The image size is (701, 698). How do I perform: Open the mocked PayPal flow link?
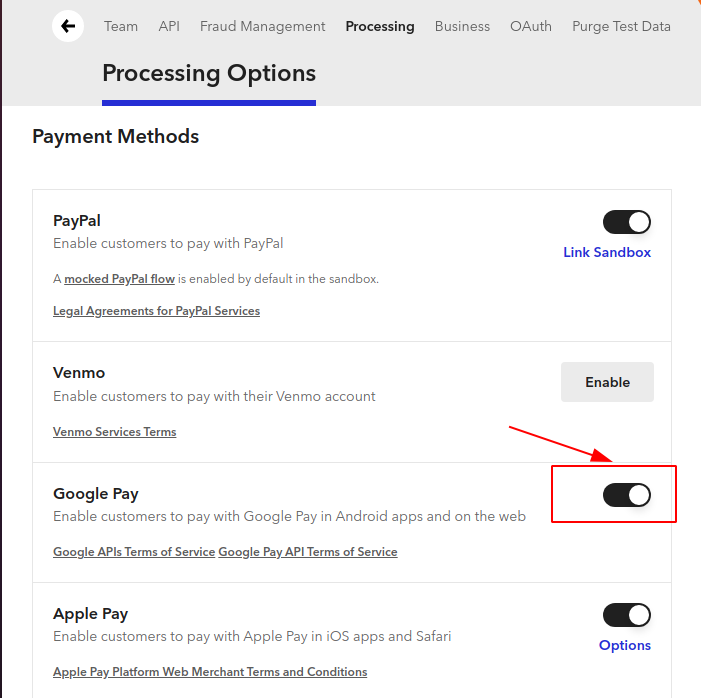[x=119, y=279]
